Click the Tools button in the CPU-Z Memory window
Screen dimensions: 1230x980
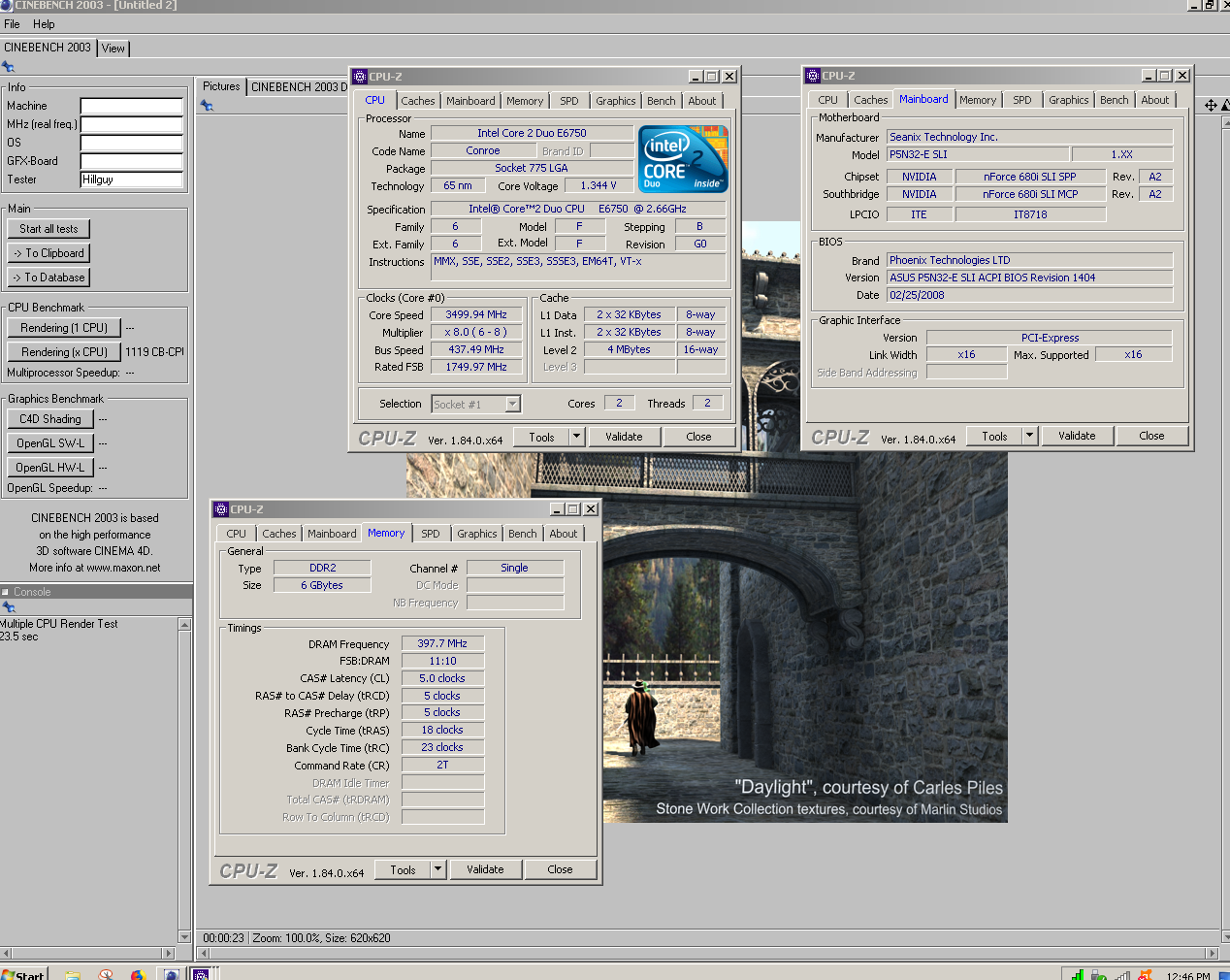(x=403, y=869)
